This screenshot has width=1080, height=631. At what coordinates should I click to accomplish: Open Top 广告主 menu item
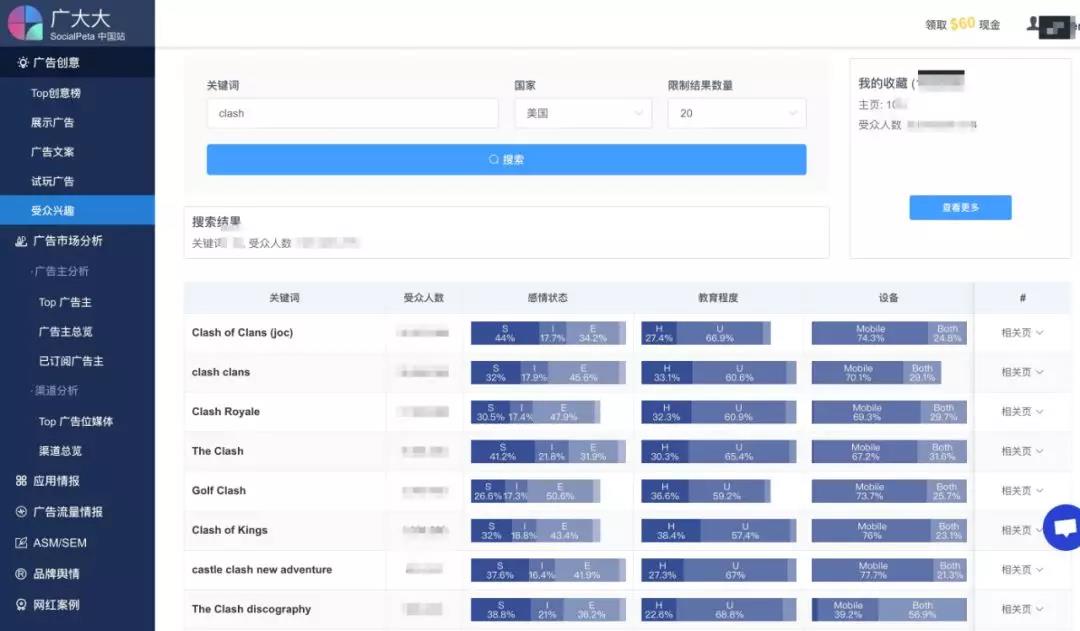click(x=65, y=302)
